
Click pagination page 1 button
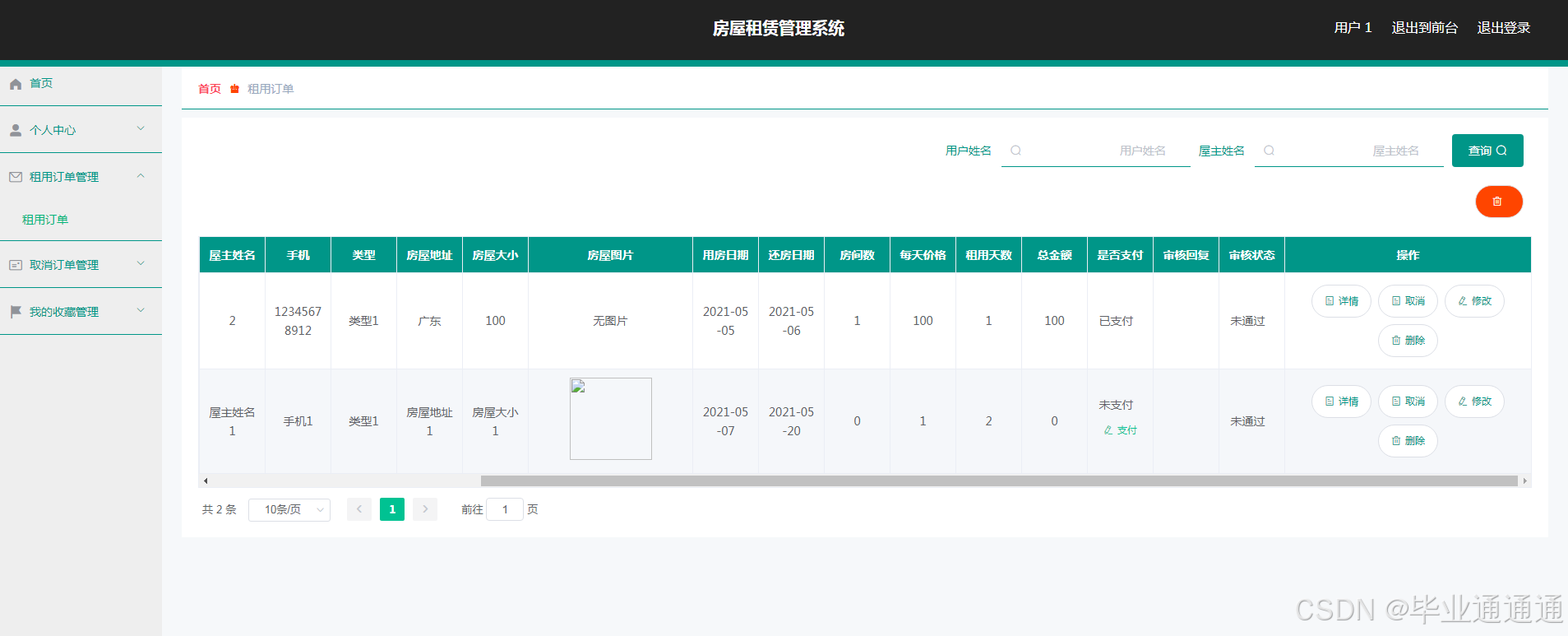point(392,509)
